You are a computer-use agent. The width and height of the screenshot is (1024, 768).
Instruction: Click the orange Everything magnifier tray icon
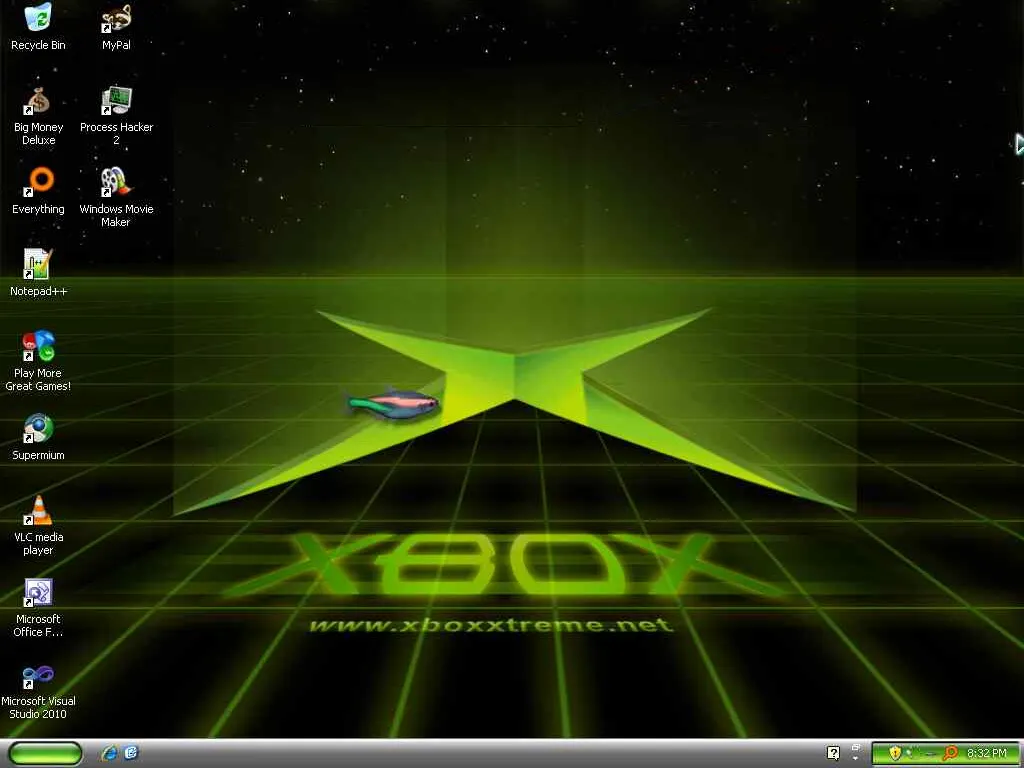point(950,753)
